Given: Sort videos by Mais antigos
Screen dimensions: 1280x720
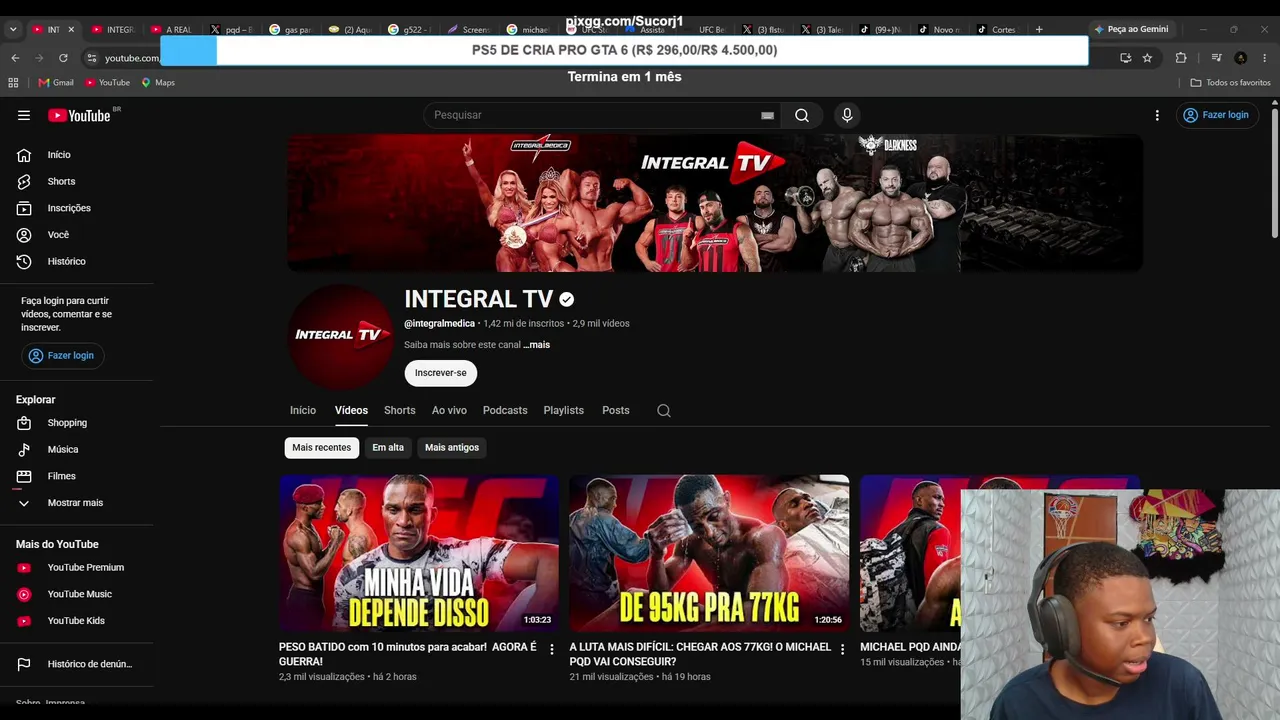Looking at the screenshot, I should [452, 448].
